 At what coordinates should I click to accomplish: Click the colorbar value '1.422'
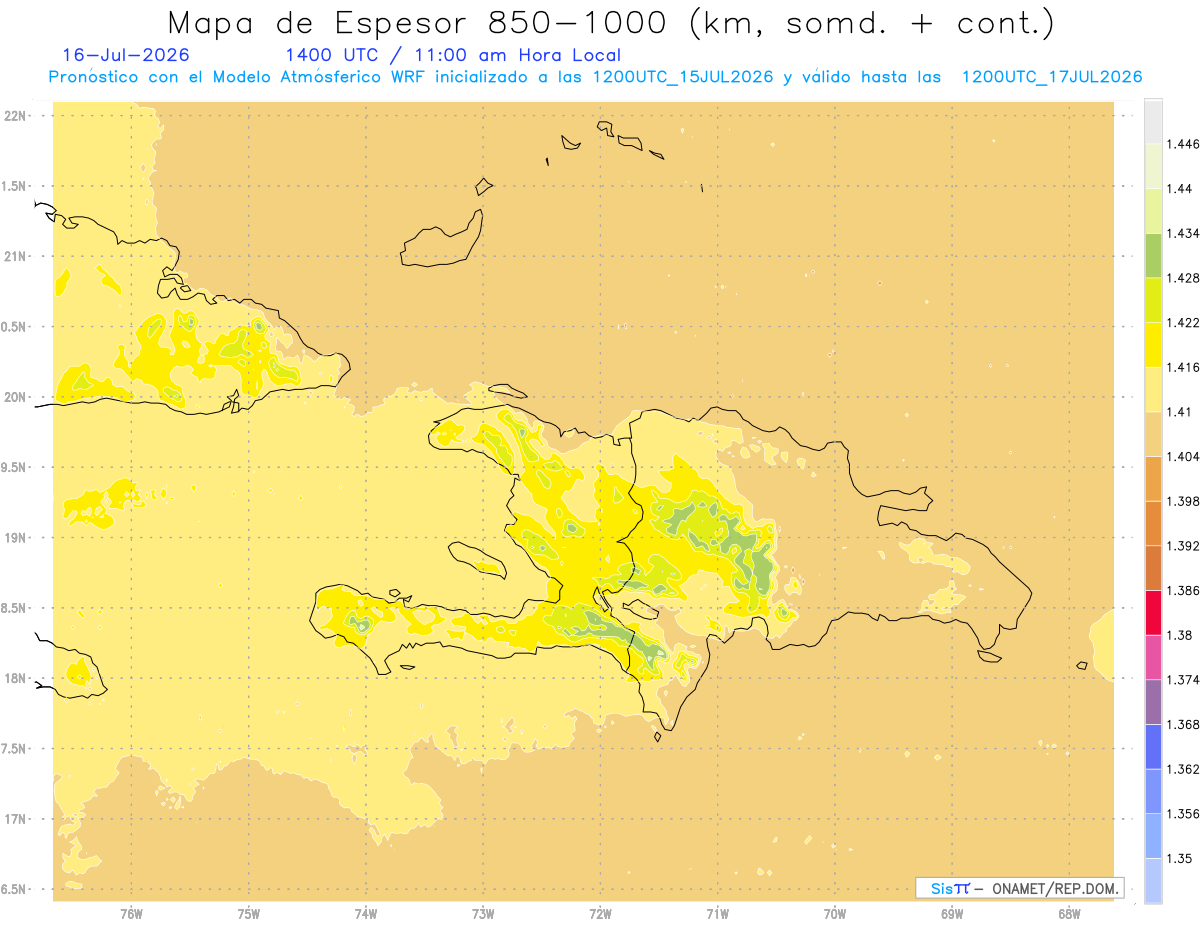[1183, 322]
